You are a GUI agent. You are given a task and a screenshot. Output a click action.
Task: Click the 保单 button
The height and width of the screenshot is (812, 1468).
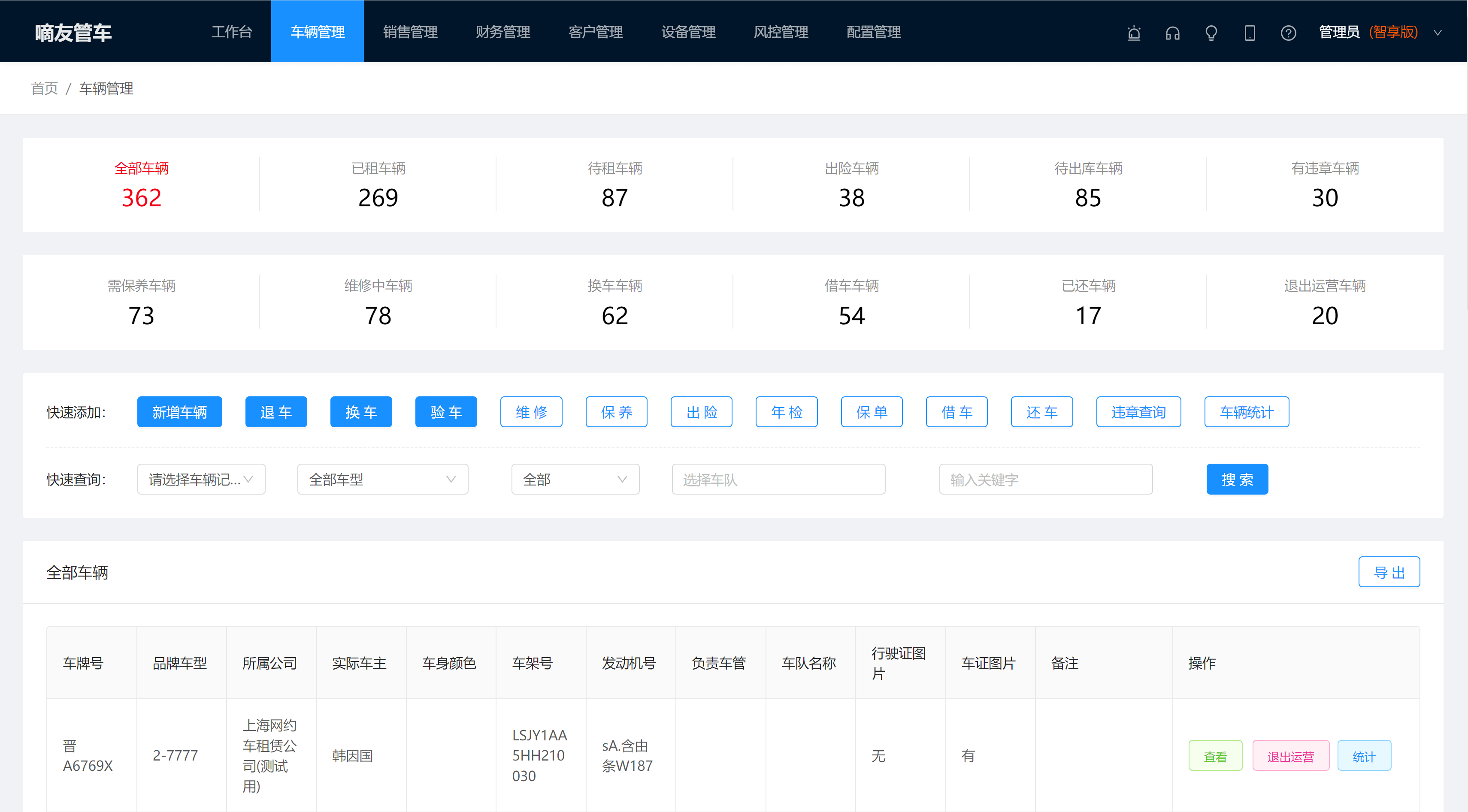point(872,411)
